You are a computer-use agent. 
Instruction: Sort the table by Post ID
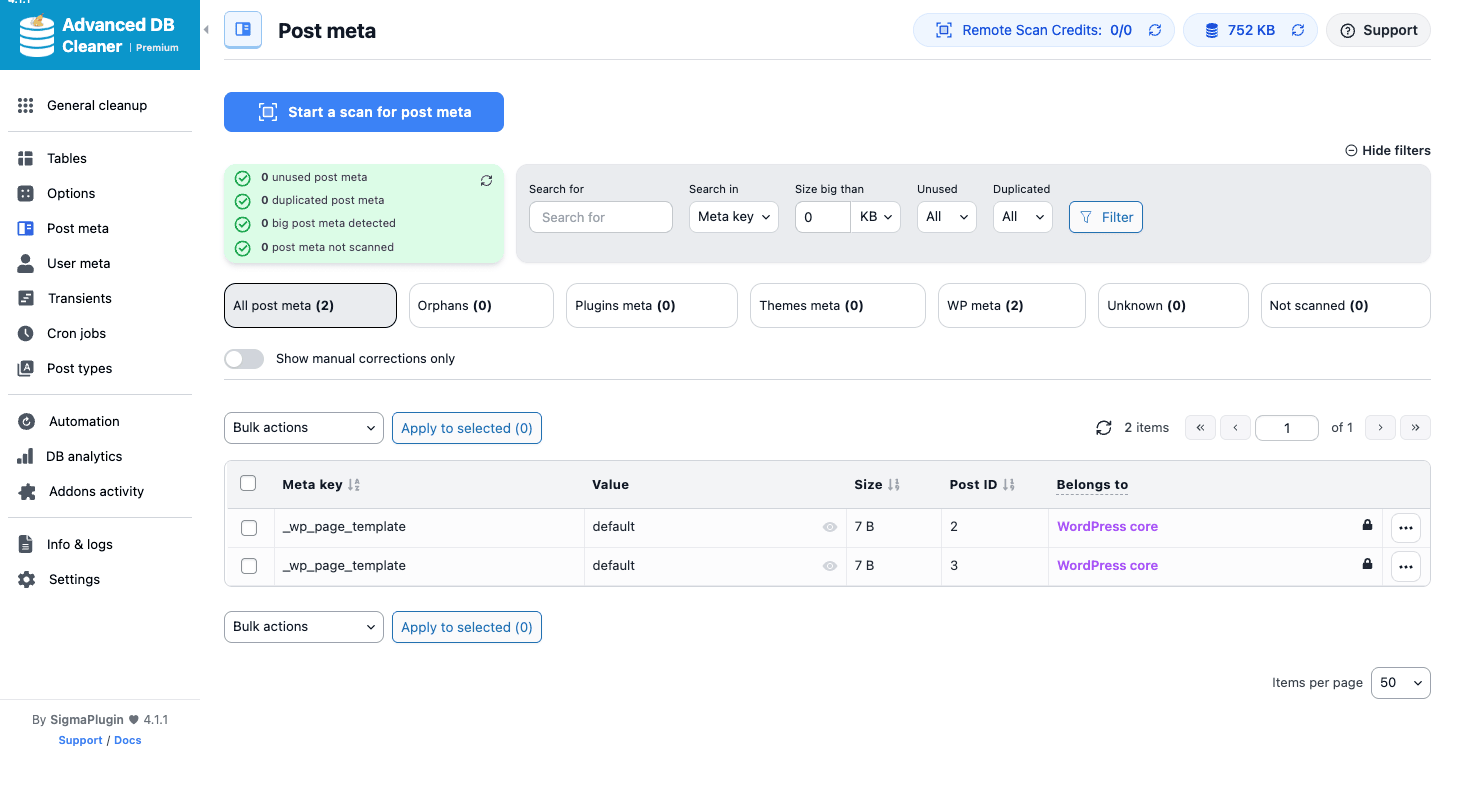1009,485
